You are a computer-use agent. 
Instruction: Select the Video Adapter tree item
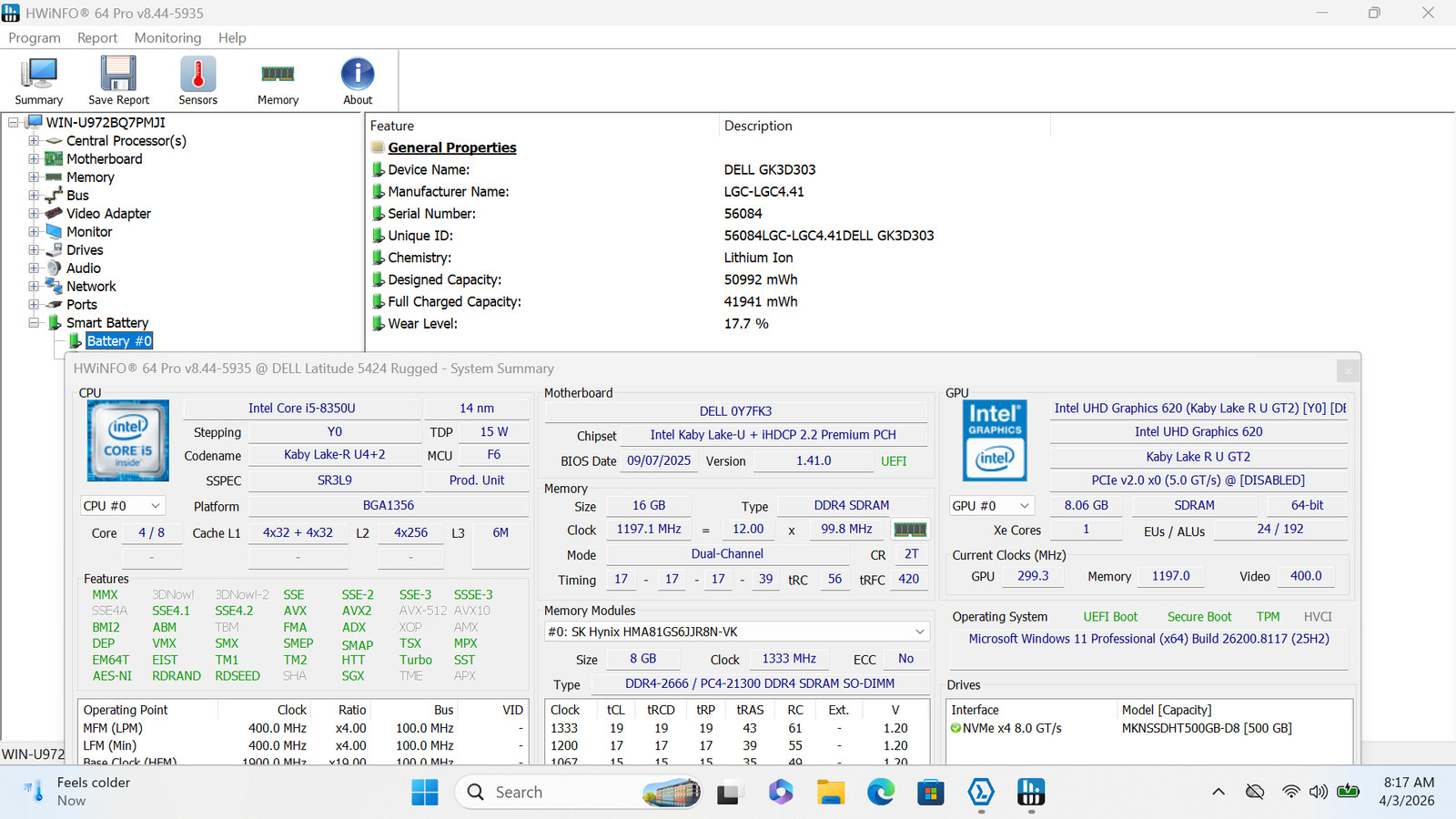(108, 214)
